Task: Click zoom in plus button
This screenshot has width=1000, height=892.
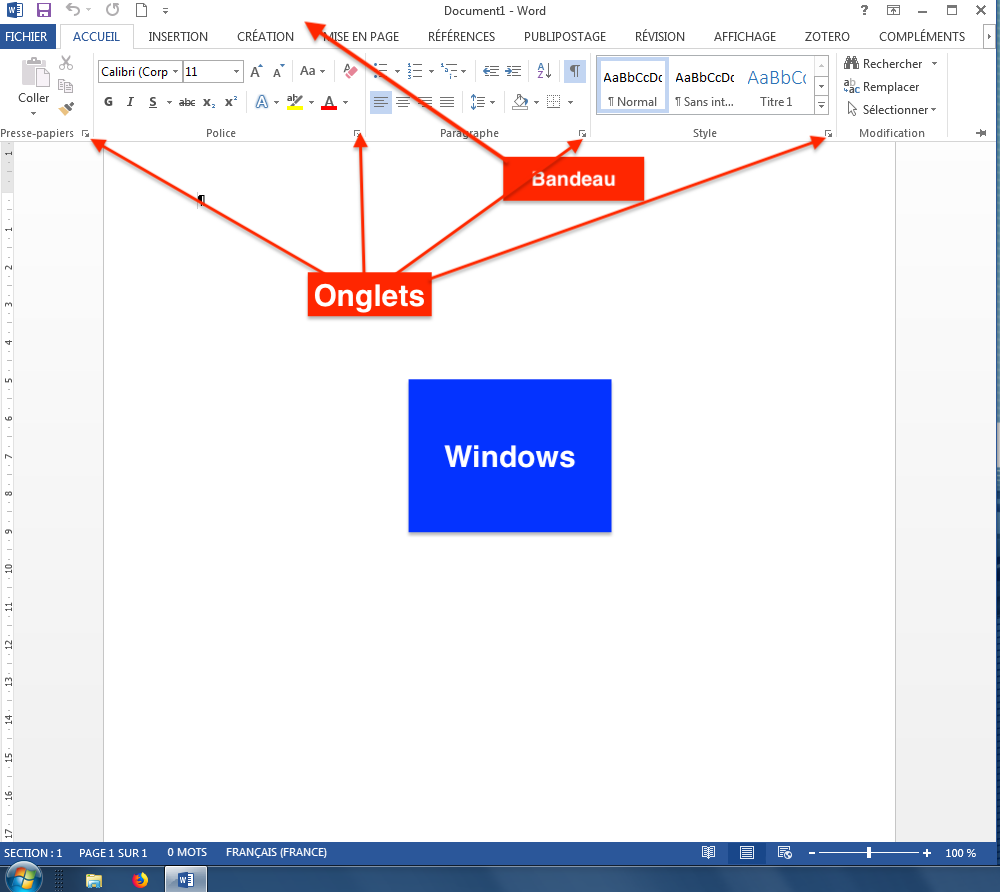Action: pos(927,853)
